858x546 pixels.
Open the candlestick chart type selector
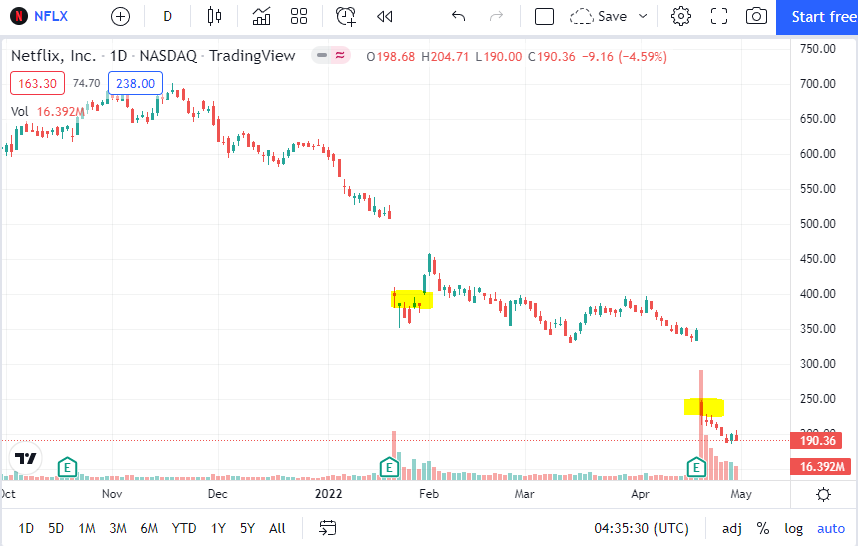214,16
